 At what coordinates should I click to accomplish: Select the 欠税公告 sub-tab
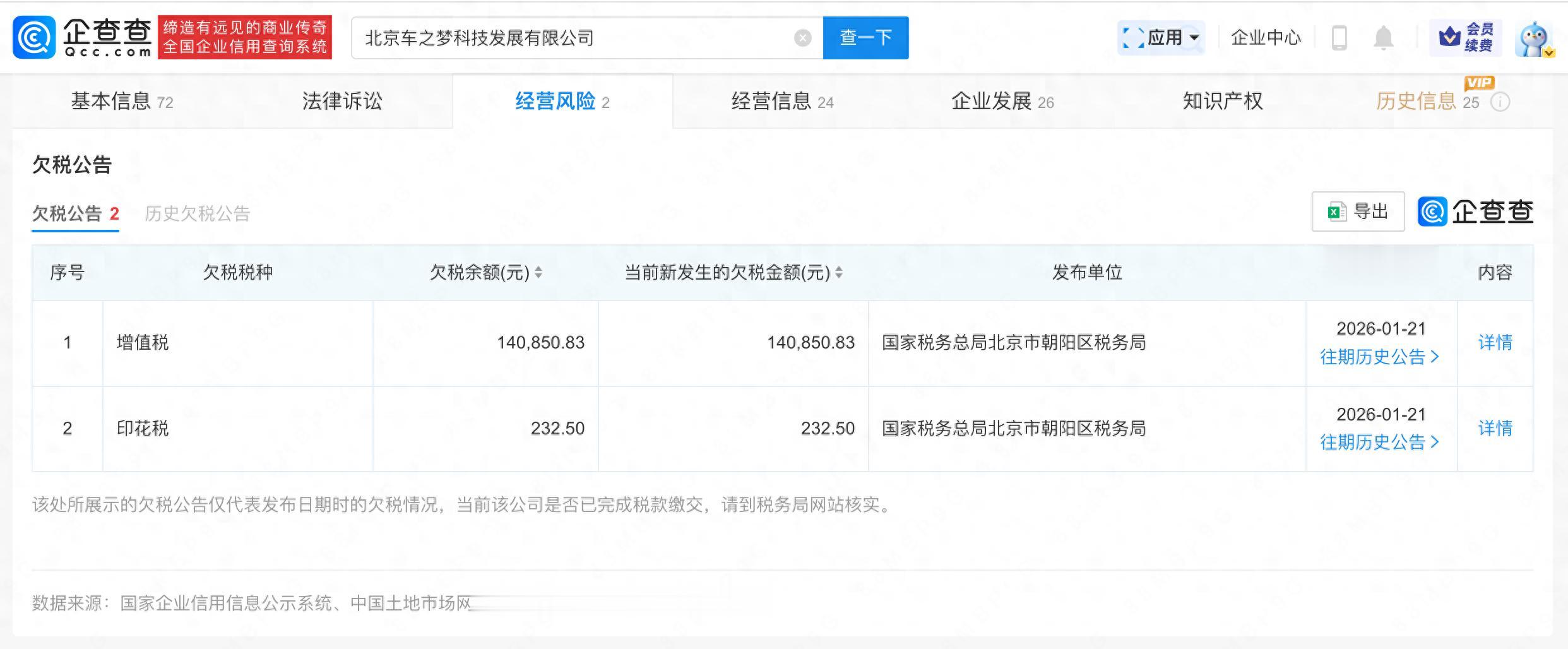[76, 214]
